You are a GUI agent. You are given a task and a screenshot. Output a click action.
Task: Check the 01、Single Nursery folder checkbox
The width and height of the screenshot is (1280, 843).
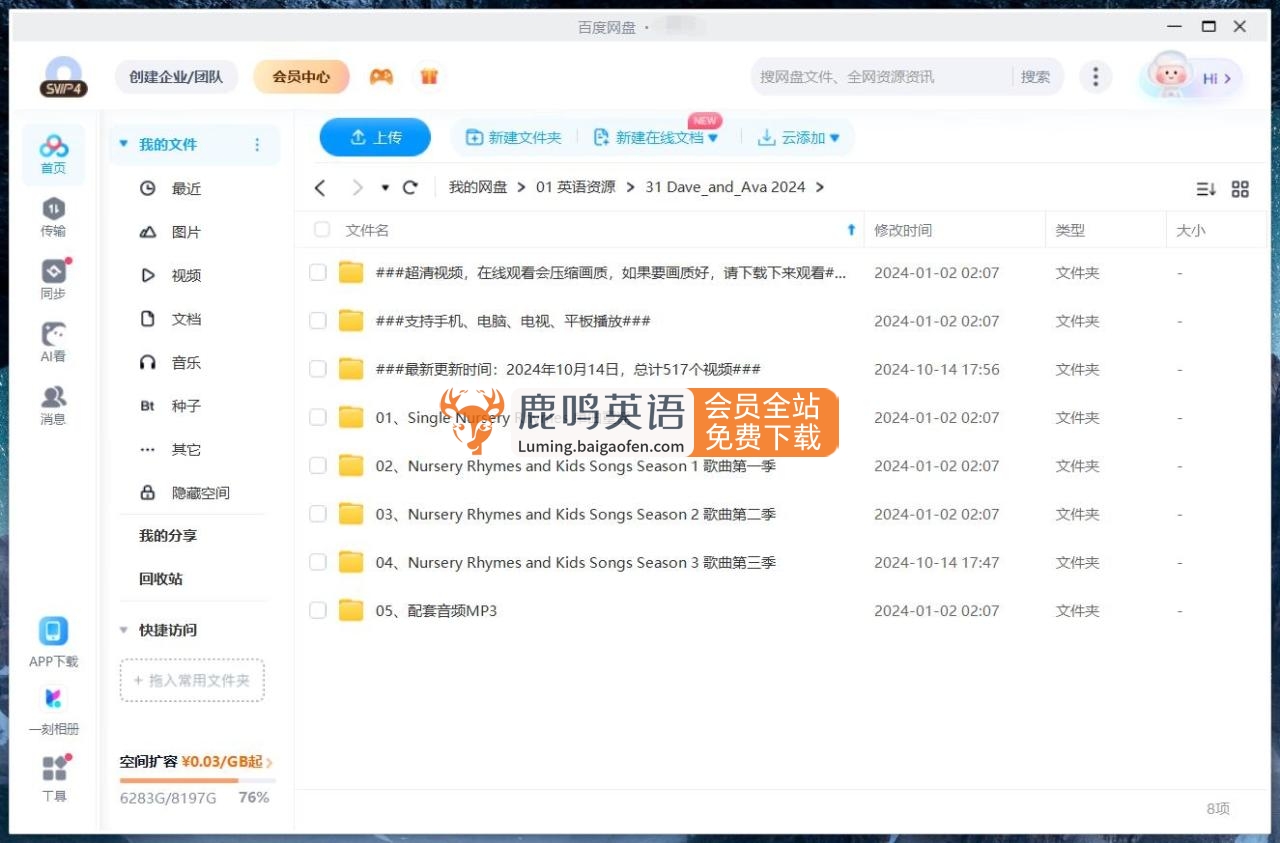coord(318,417)
